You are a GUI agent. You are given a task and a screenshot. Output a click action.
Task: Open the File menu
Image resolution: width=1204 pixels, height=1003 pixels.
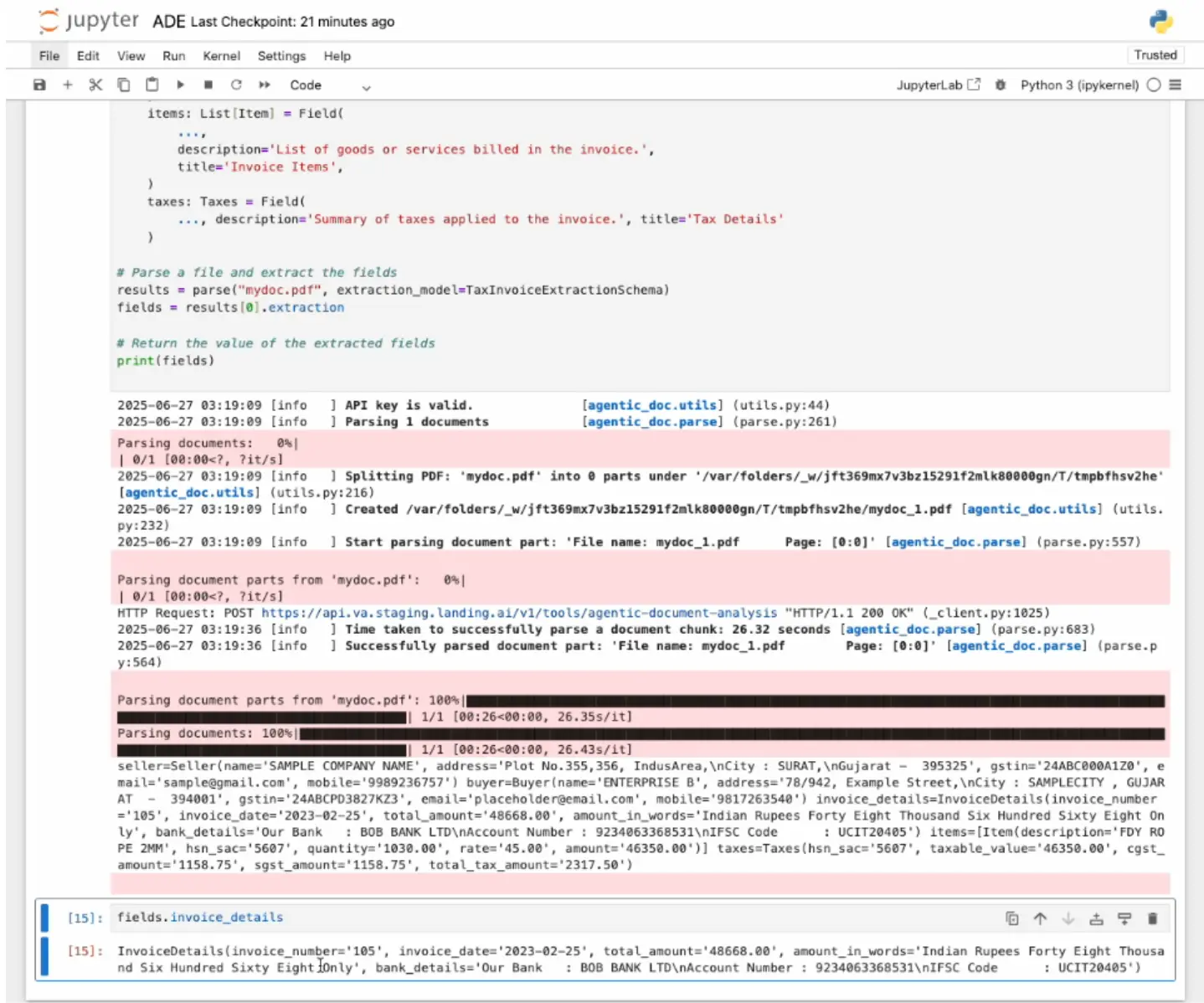[x=49, y=56]
